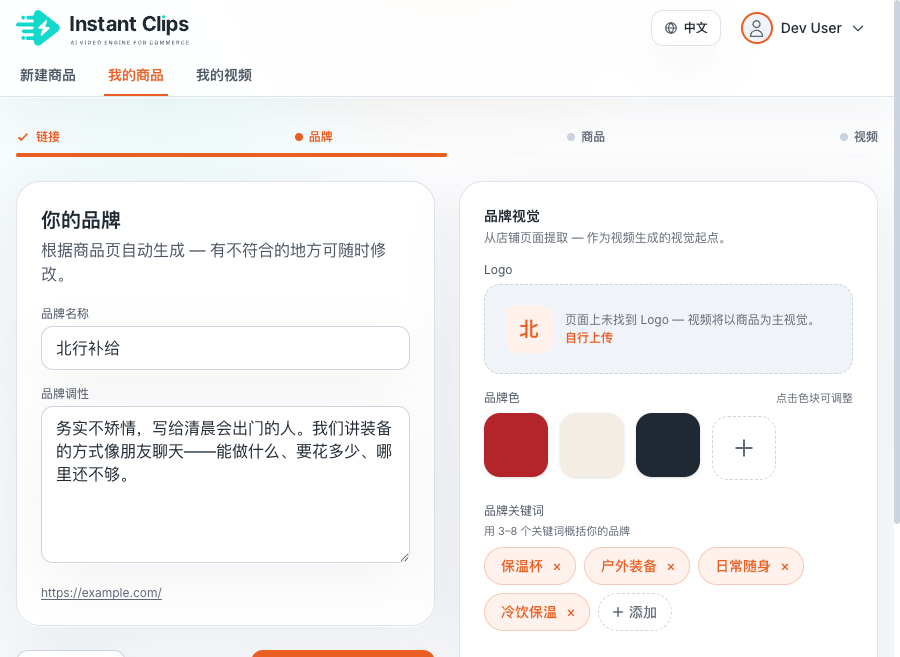Expand the Dev User dropdown chevron
Image resolution: width=900 pixels, height=657 pixels.
point(858,28)
